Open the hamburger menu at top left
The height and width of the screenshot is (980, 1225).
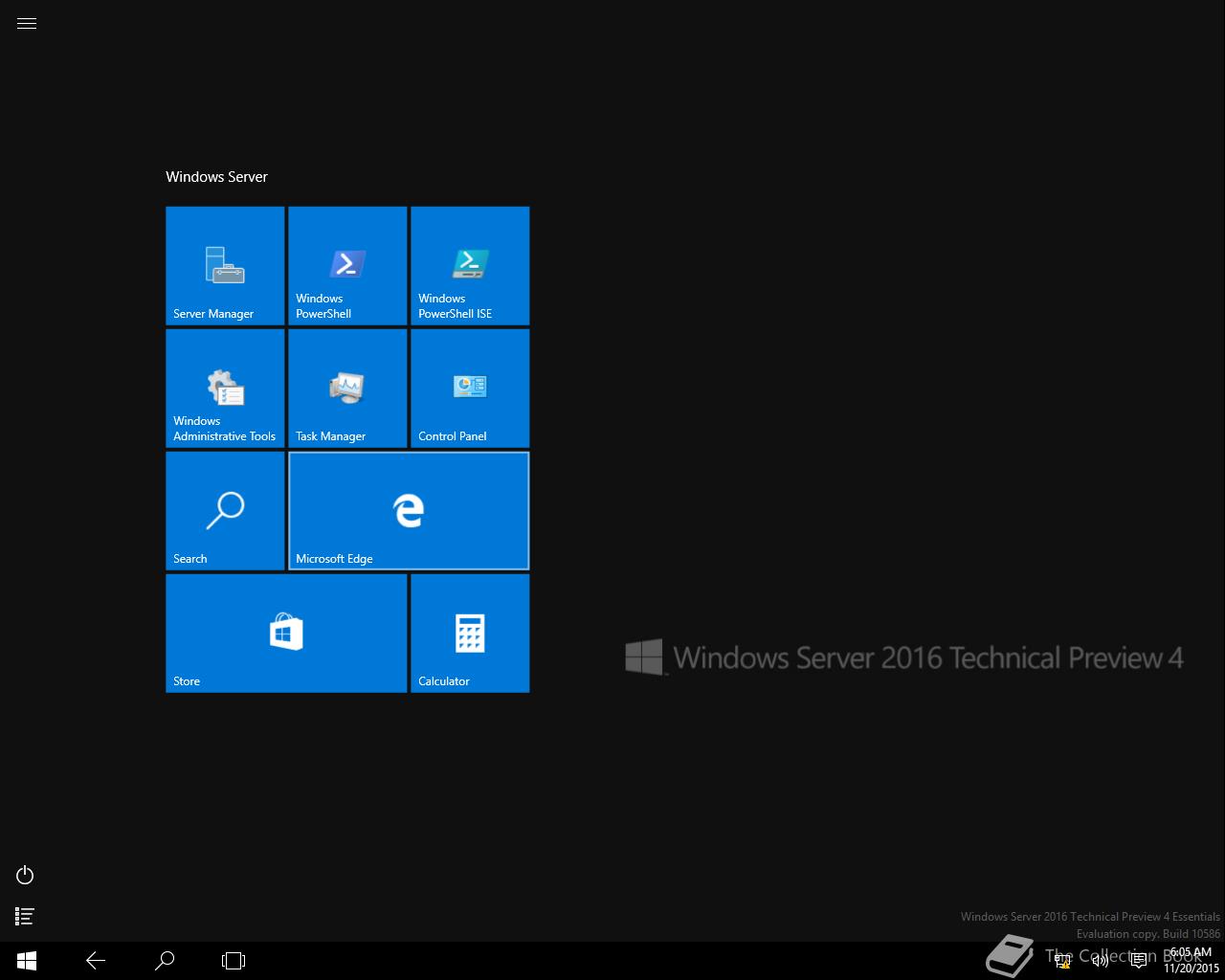coord(27,24)
